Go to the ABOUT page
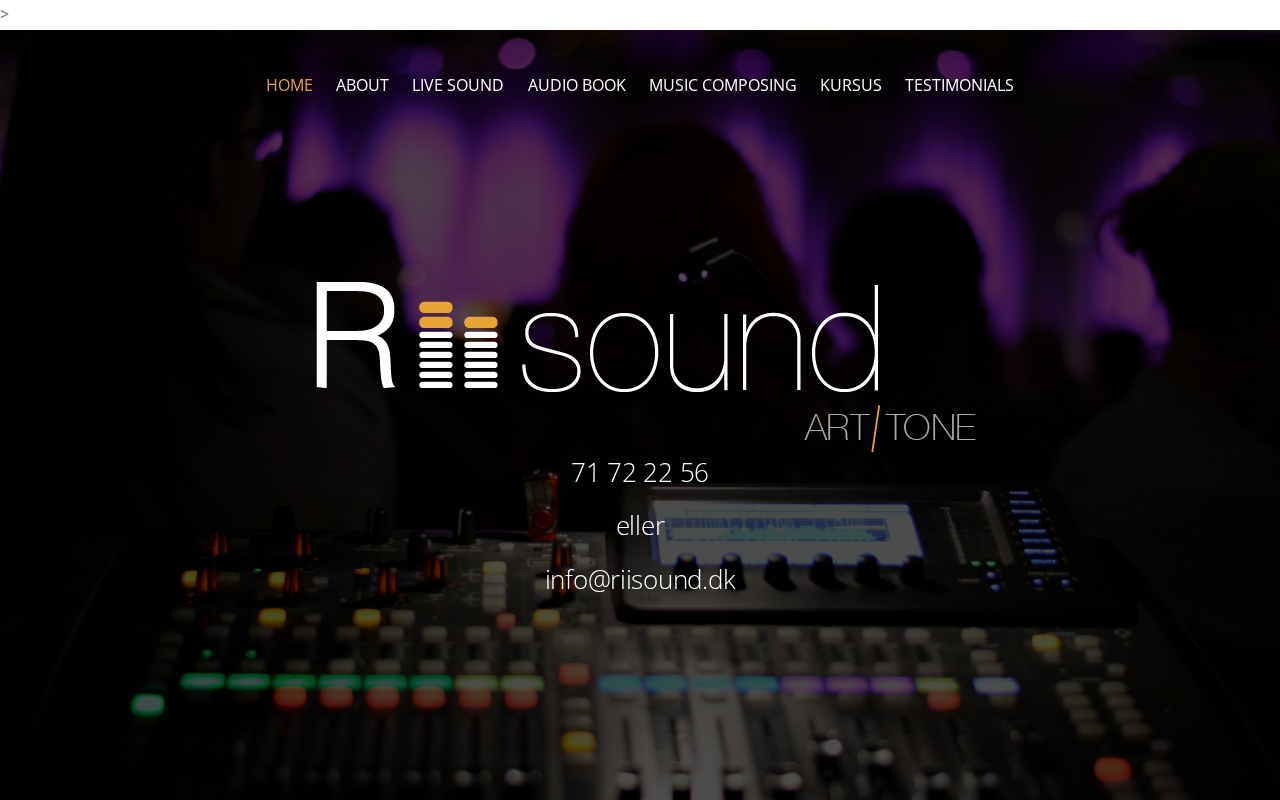This screenshot has width=1280, height=800. tap(362, 85)
